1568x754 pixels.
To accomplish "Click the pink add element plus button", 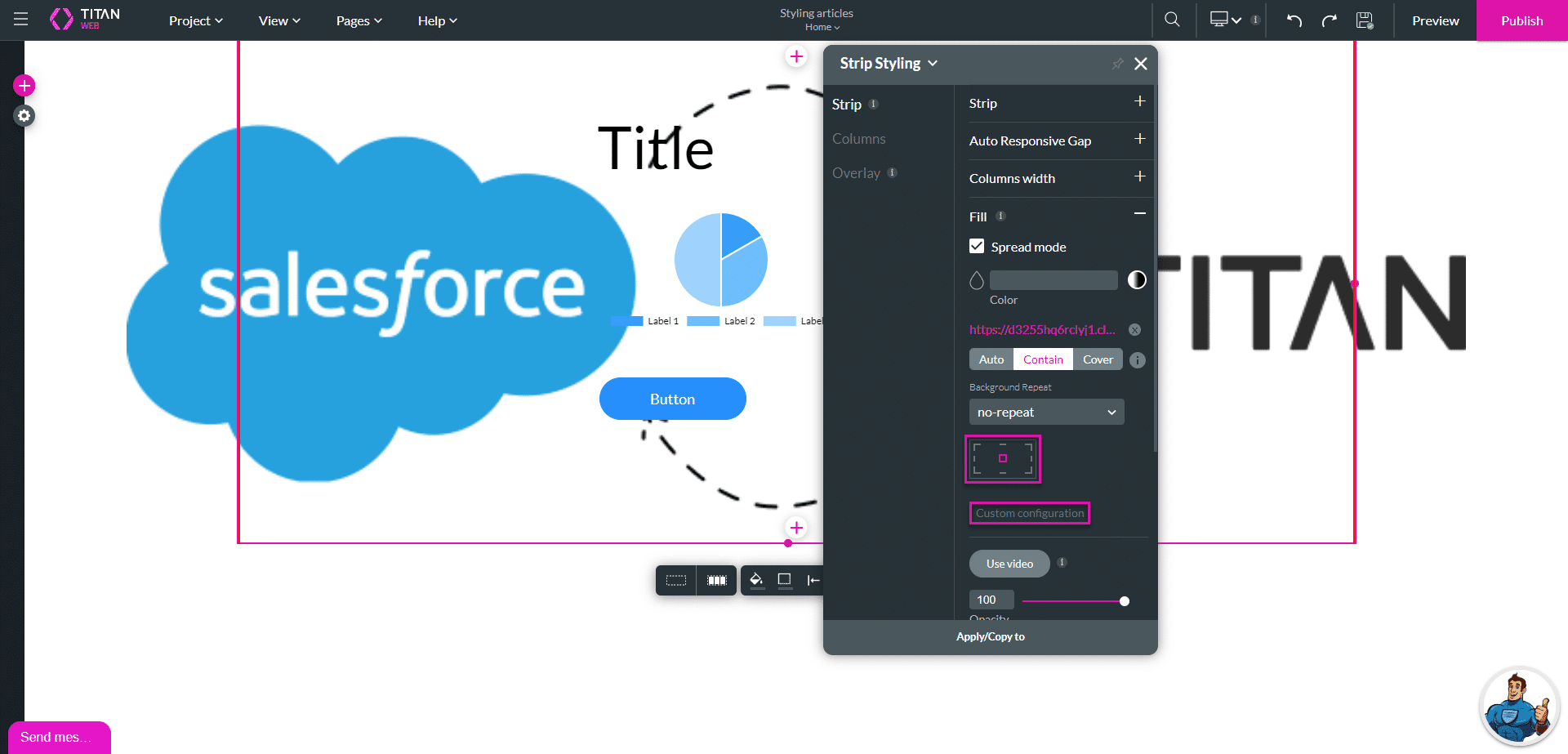I will (x=24, y=86).
